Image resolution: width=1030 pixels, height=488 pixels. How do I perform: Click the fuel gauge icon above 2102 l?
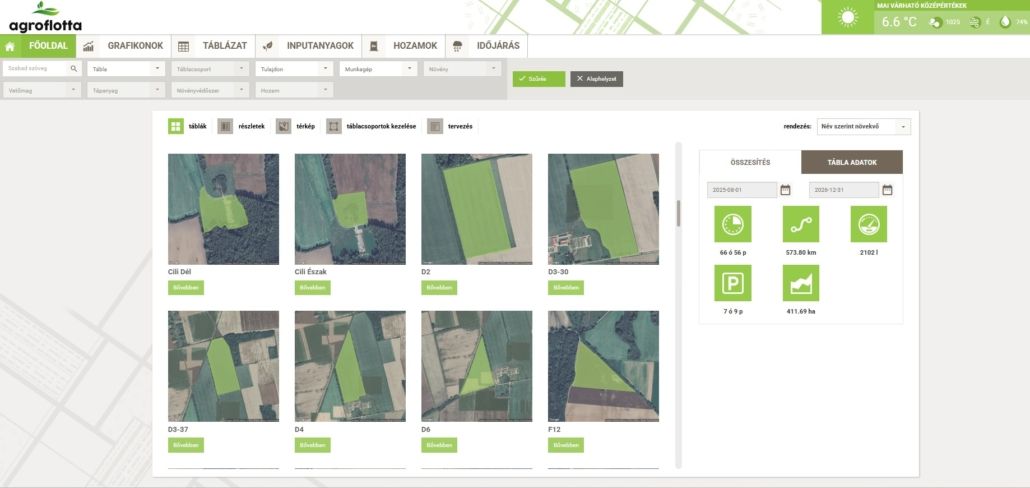[868, 224]
